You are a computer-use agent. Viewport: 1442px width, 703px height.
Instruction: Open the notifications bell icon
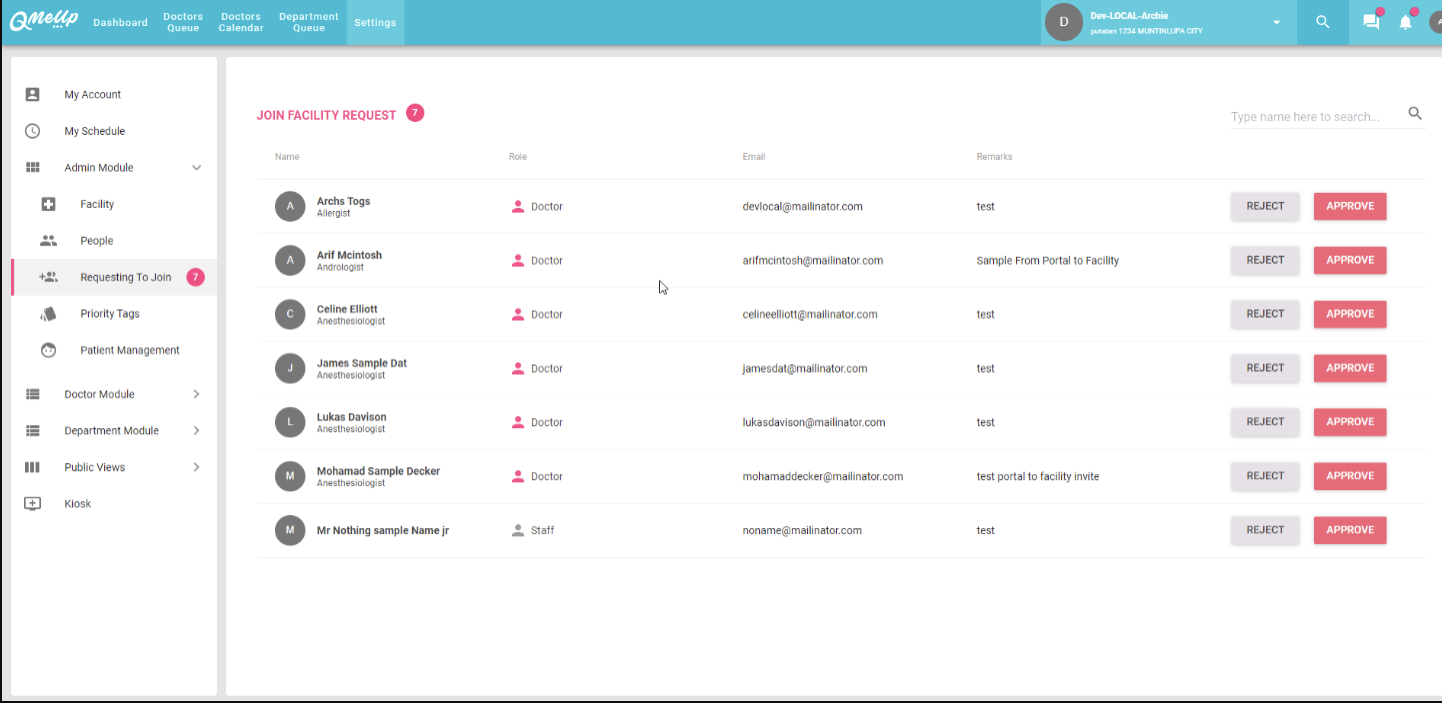1406,22
